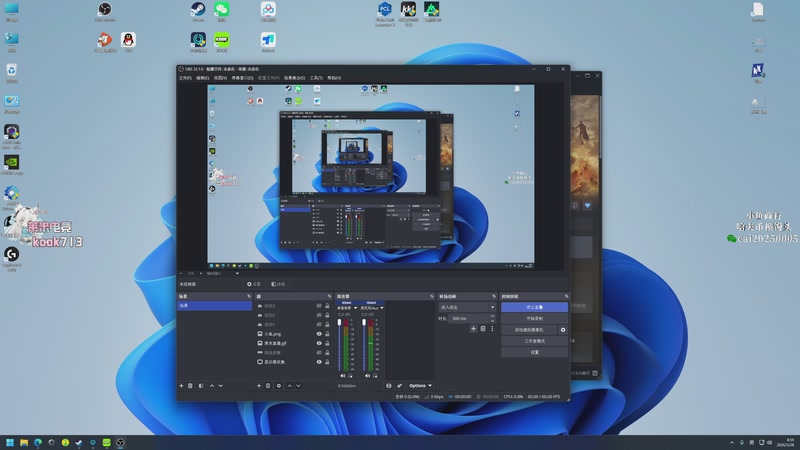Open WeChat desktop shortcut icon
Viewport: 800px width, 450px height.
coord(221,10)
